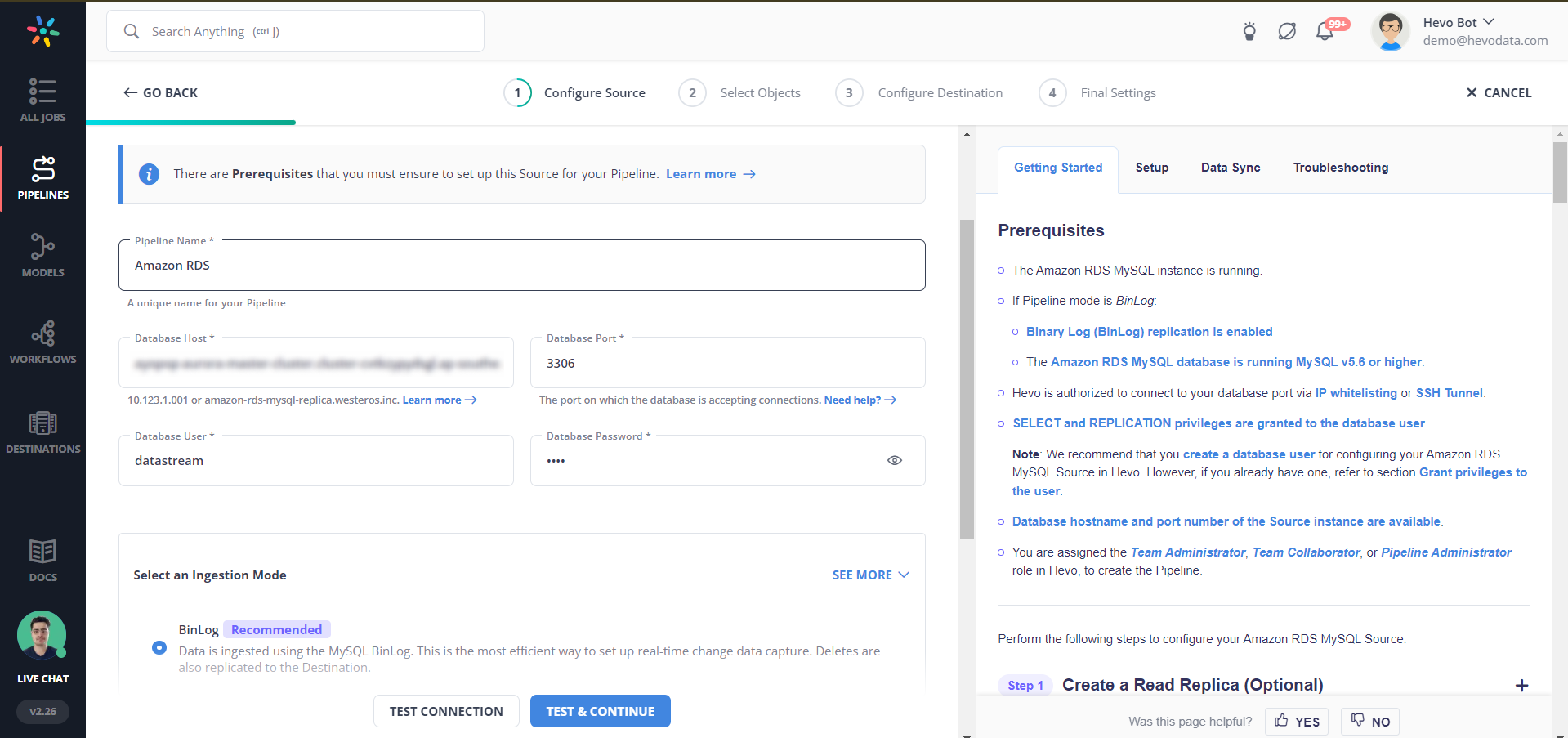Show database password with eye icon
The width and height of the screenshot is (1568, 738).
tap(895, 460)
